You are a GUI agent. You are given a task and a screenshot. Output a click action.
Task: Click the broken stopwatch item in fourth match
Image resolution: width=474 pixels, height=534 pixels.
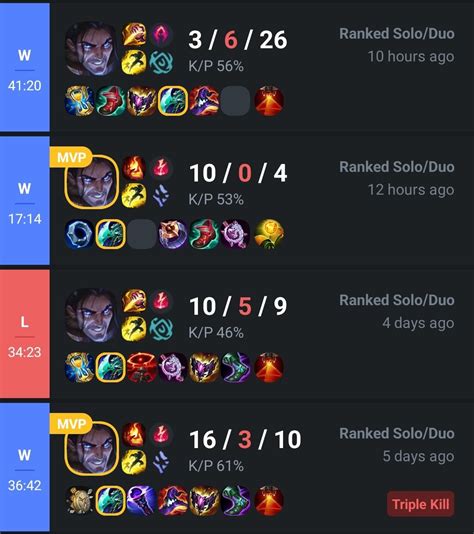coord(79,501)
